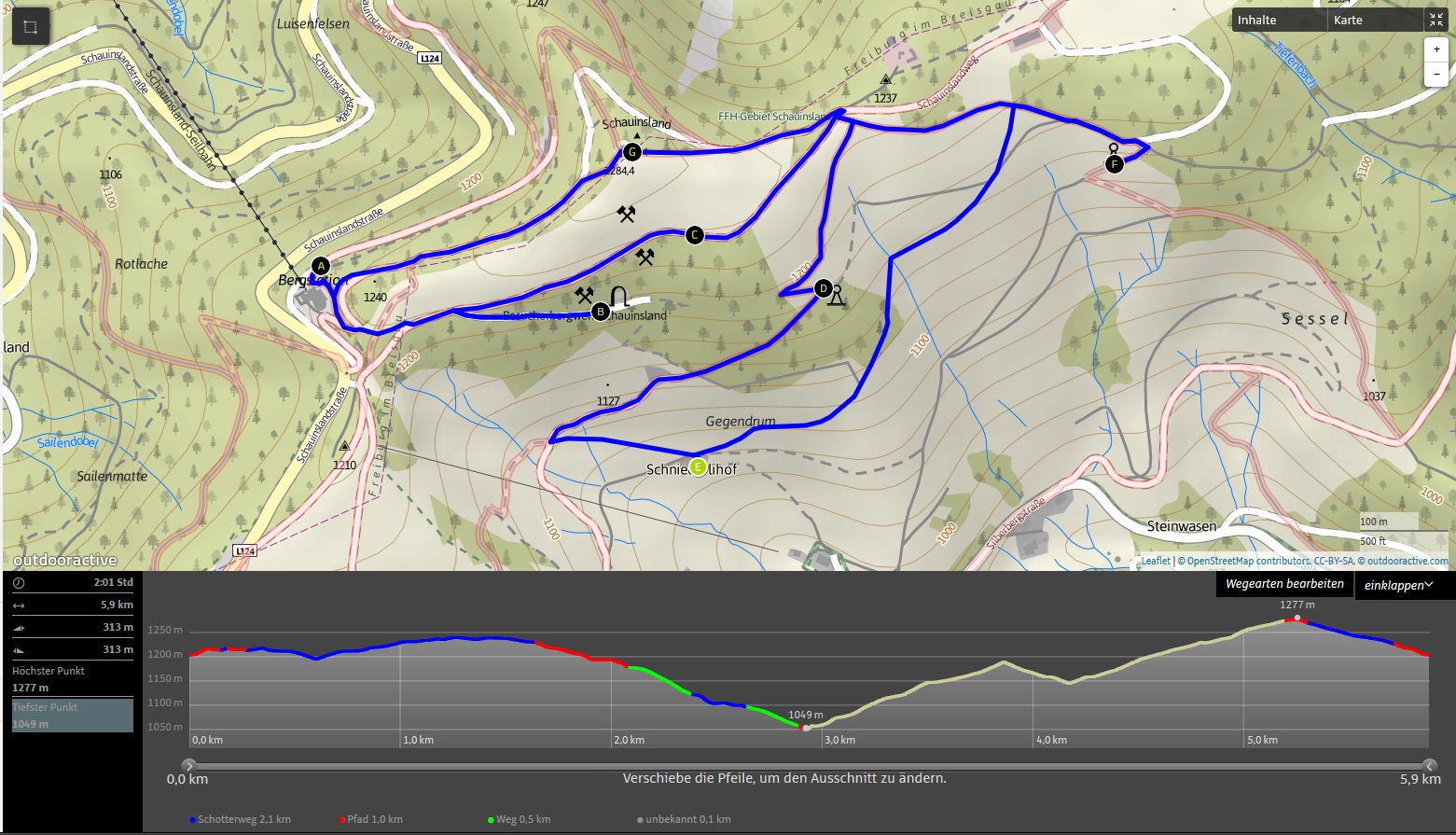The height and width of the screenshot is (835, 1456).
Task: Click the left range slider handle
Action: (x=188, y=766)
